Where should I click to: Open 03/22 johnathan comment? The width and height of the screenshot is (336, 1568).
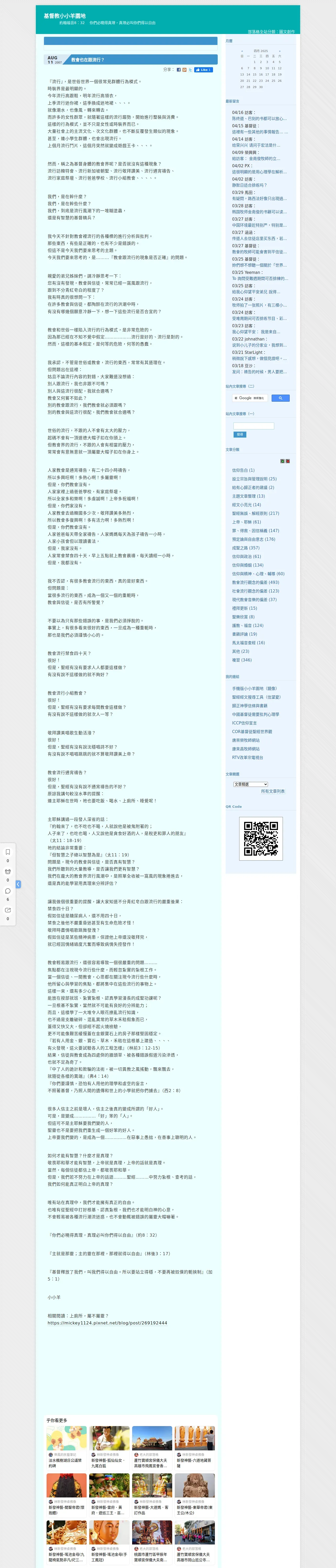[259, 345]
